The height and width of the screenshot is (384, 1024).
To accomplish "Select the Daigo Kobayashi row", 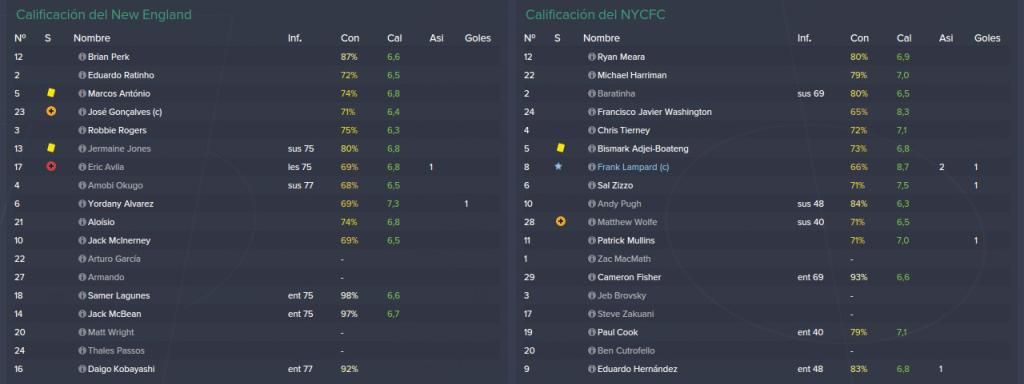I will tap(256, 369).
